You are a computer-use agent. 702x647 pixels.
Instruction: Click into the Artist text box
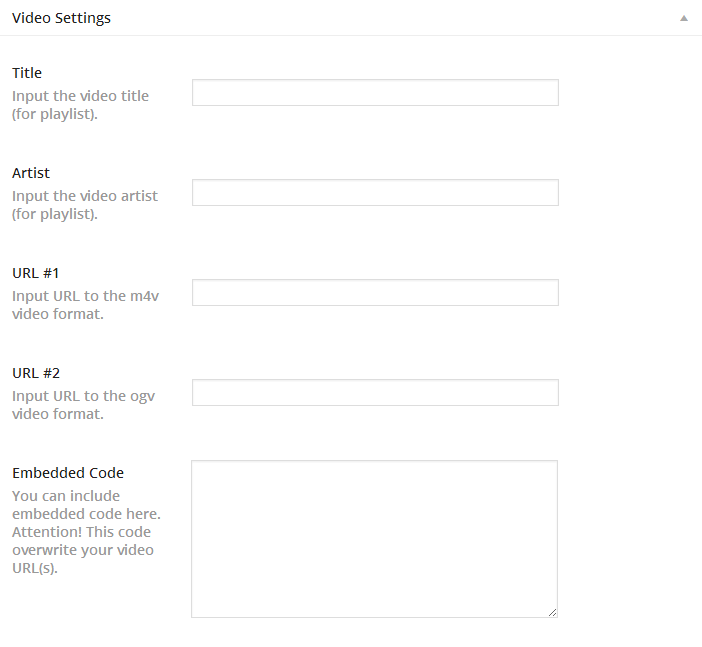point(375,193)
